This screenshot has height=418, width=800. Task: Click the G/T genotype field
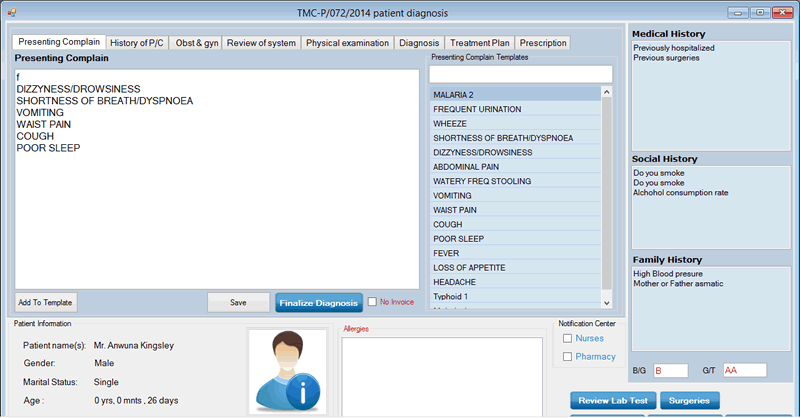[x=745, y=371]
